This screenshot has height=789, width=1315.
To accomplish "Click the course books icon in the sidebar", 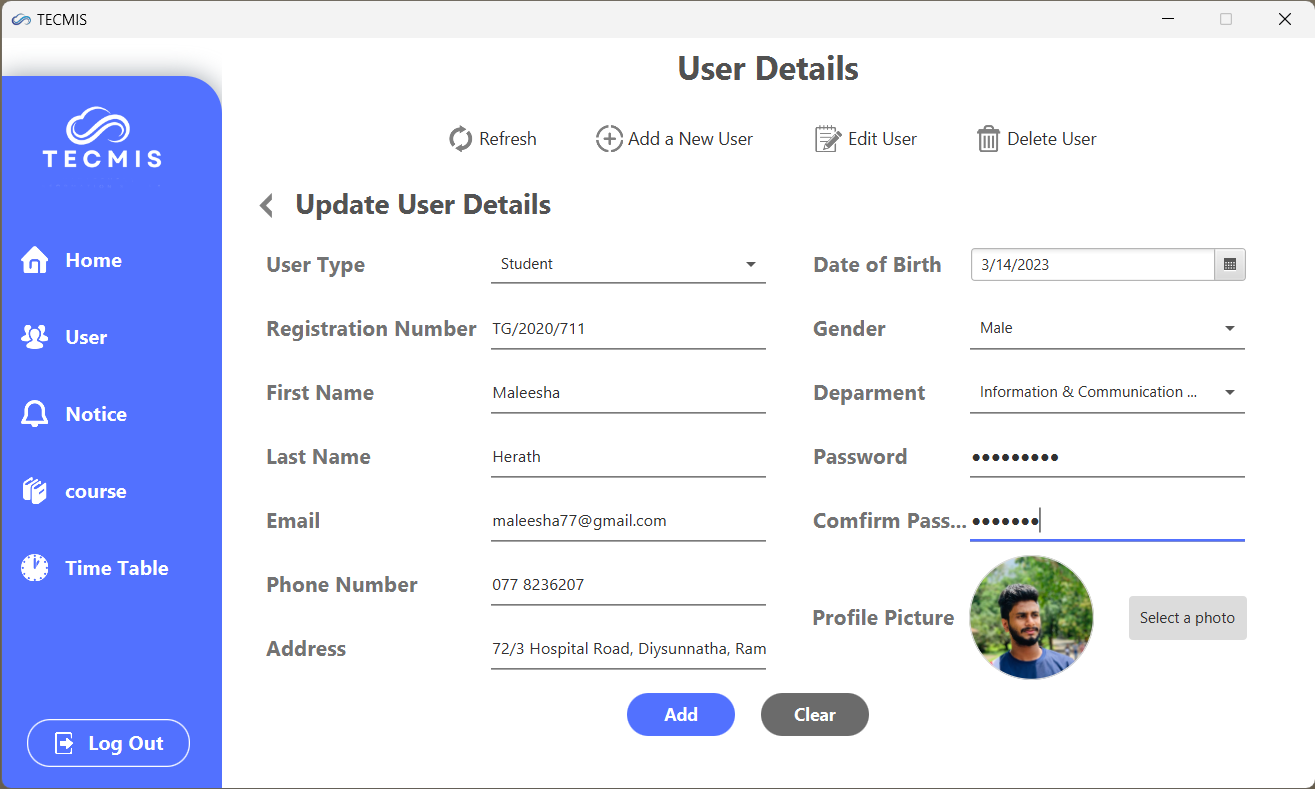I will coord(35,490).
